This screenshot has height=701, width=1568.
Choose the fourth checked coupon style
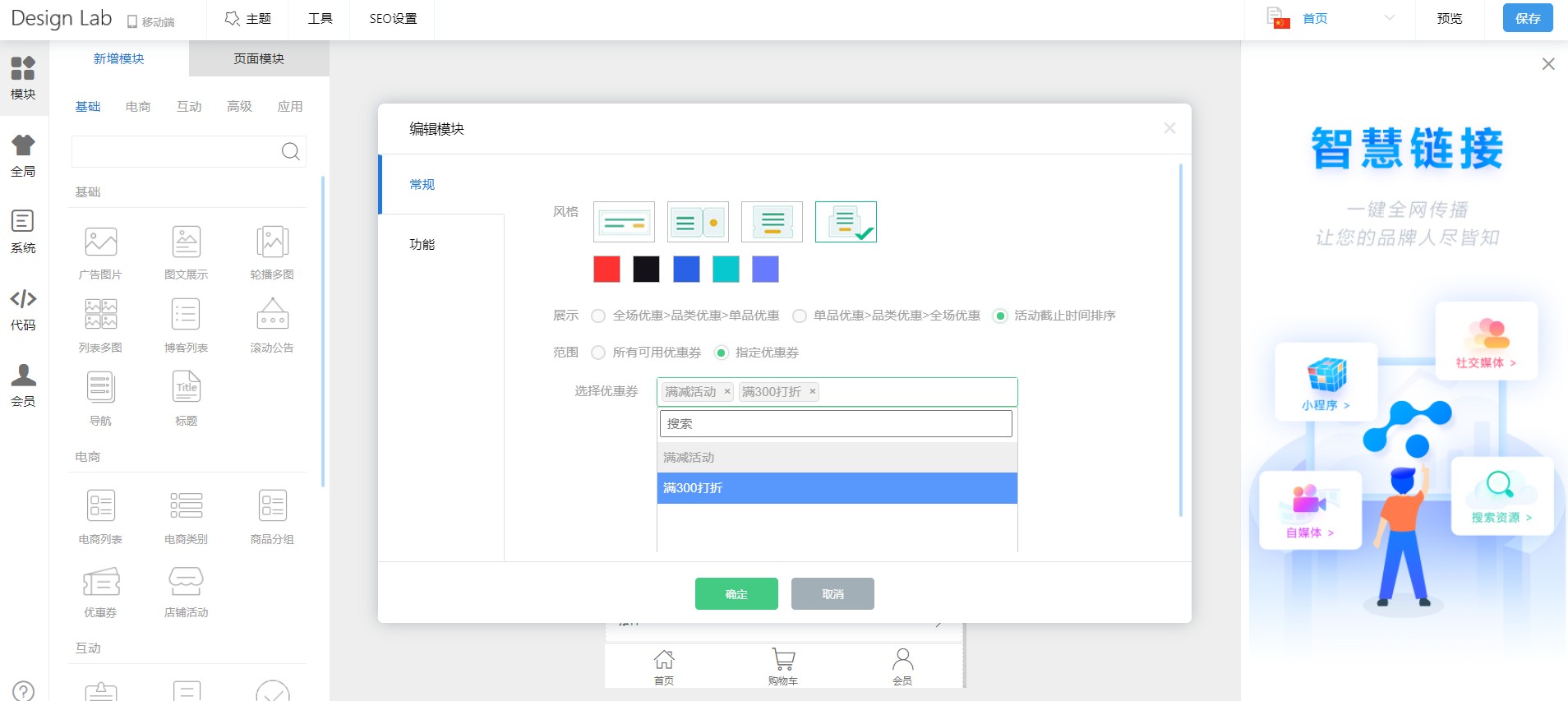(846, 222)
